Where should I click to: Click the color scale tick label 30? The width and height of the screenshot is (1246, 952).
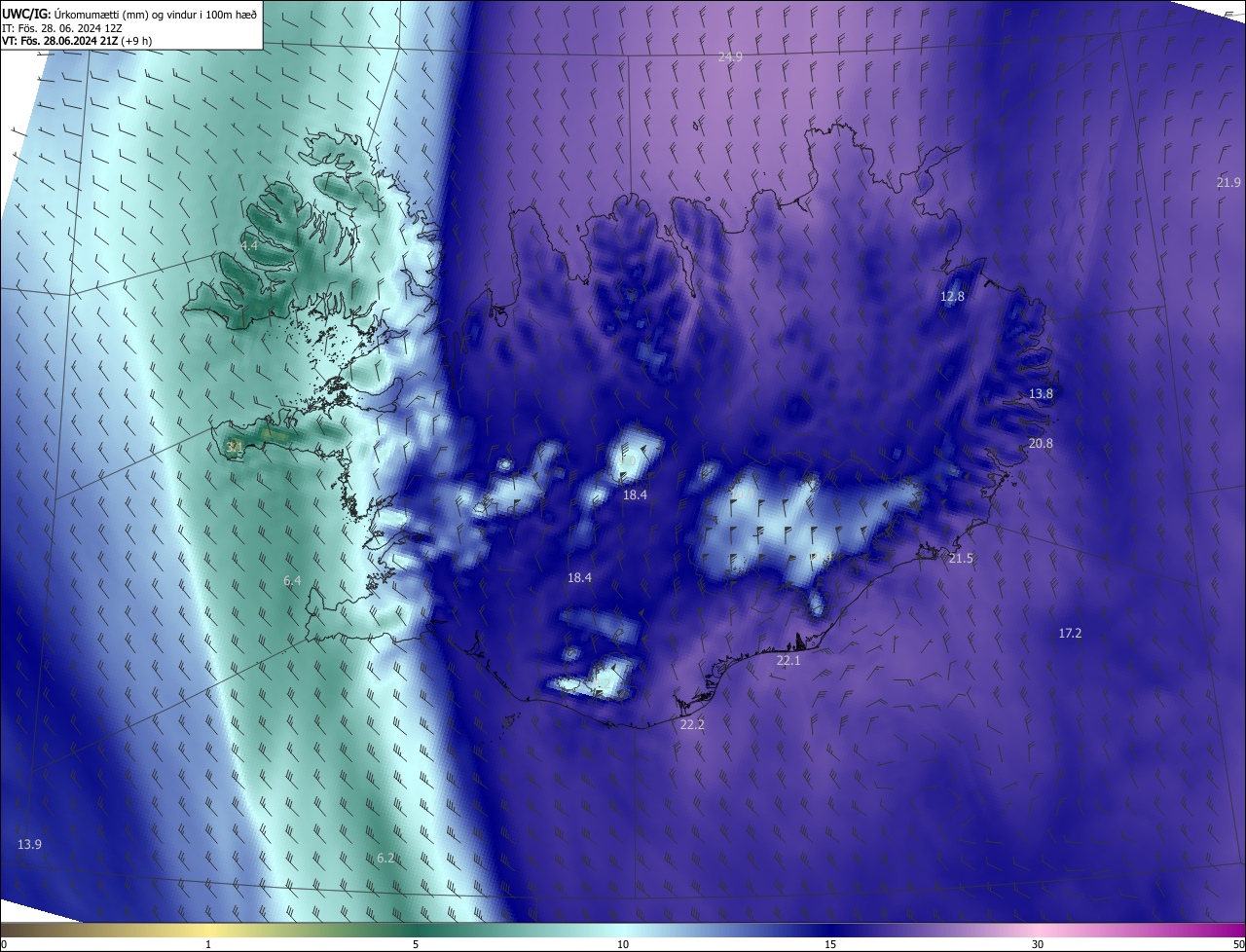point(1038,944)
